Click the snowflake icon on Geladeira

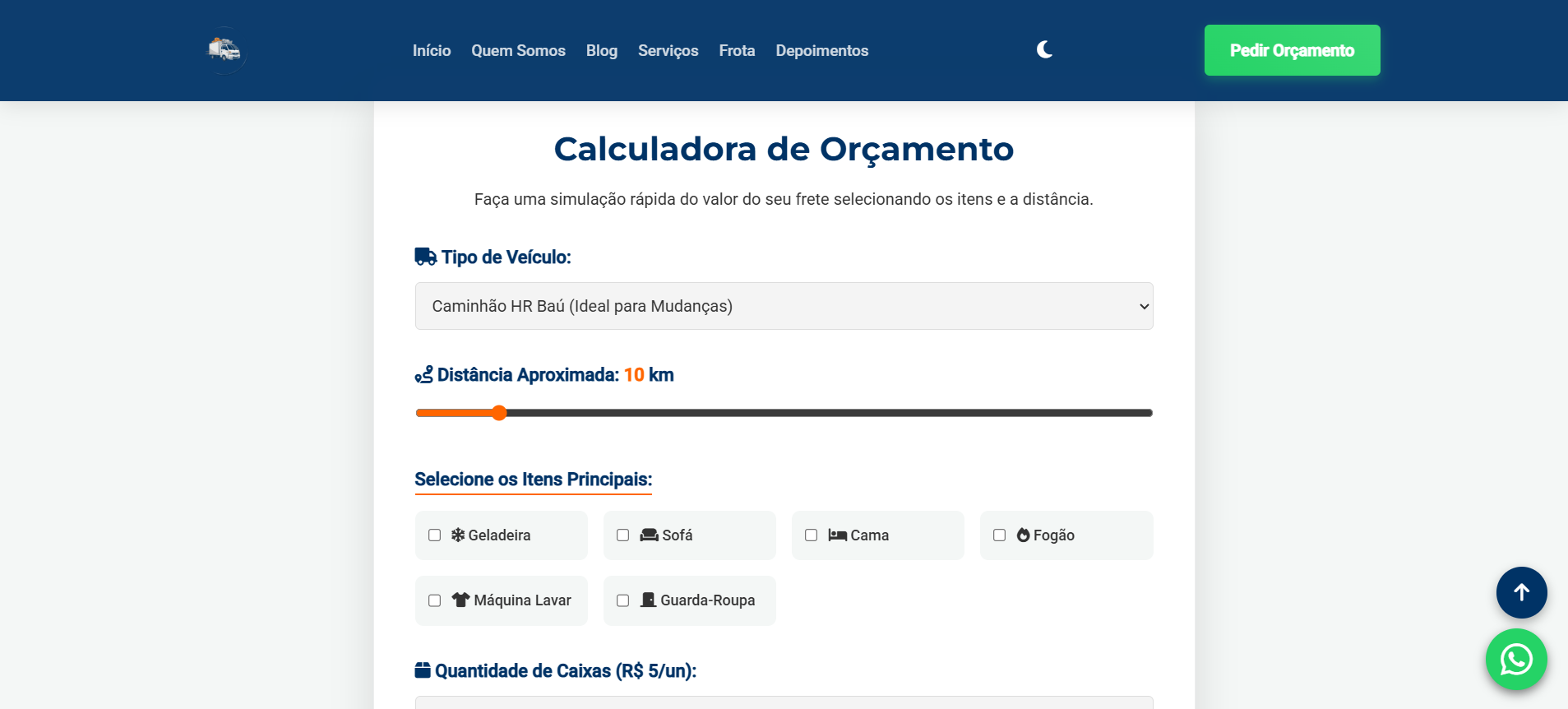[x=458, y=535]
